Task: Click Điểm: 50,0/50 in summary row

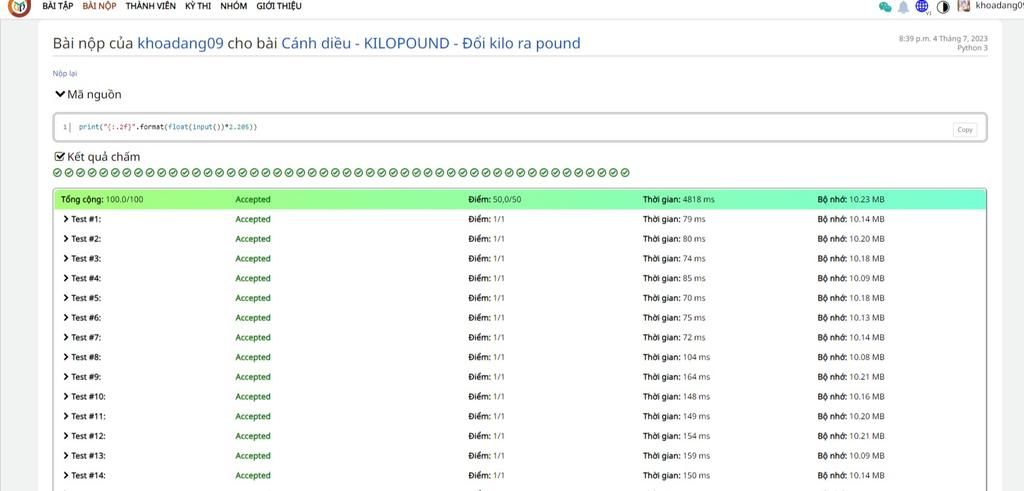Action: point(494,200)
